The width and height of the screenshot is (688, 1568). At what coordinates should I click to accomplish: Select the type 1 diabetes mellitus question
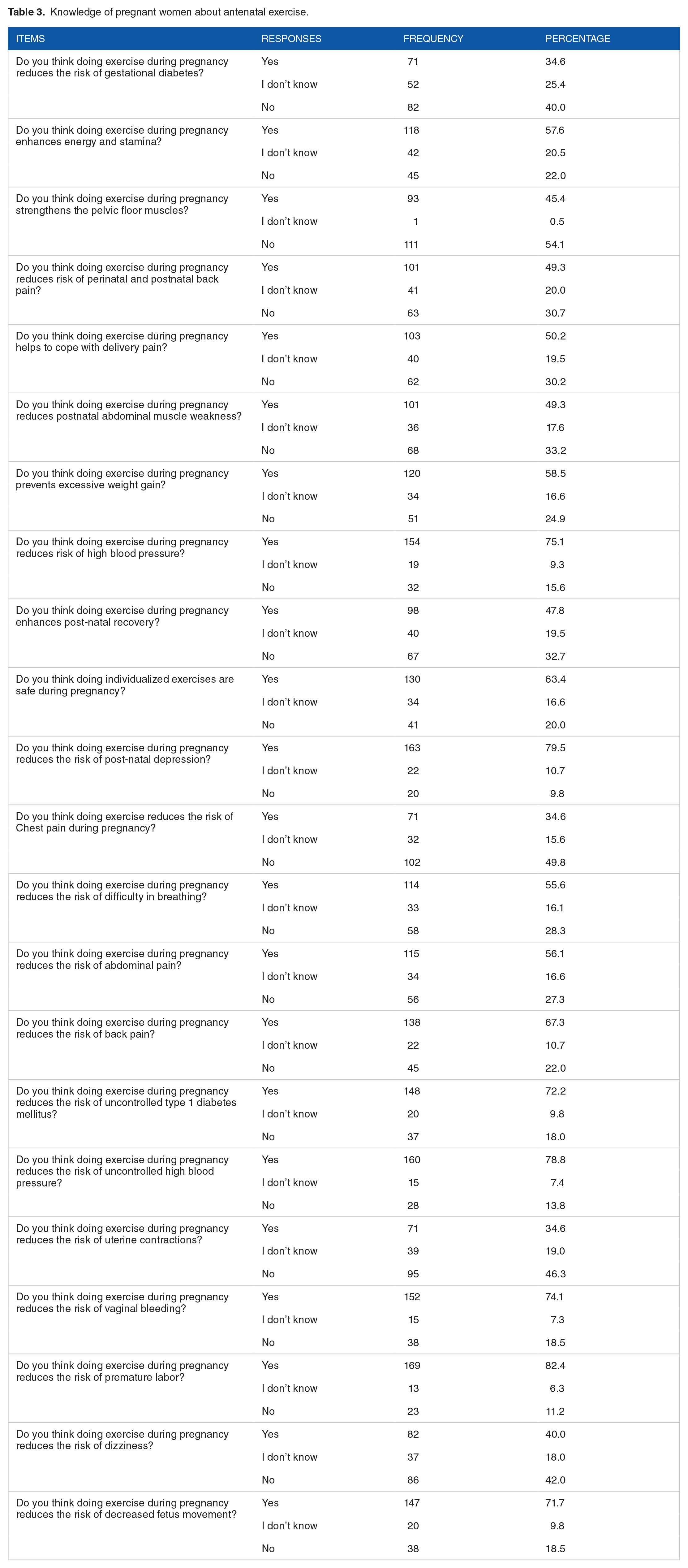pyautogui.click(x=126, y=1102)
